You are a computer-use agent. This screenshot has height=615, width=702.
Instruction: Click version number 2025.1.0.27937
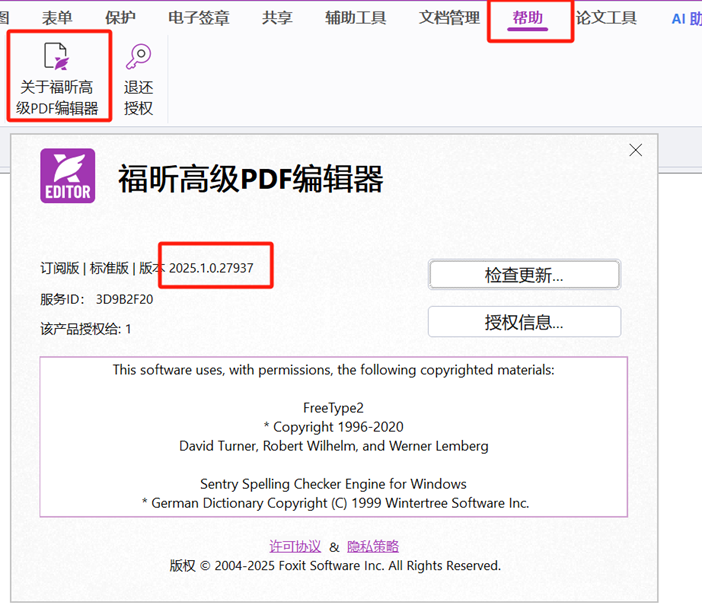[211, 268]
